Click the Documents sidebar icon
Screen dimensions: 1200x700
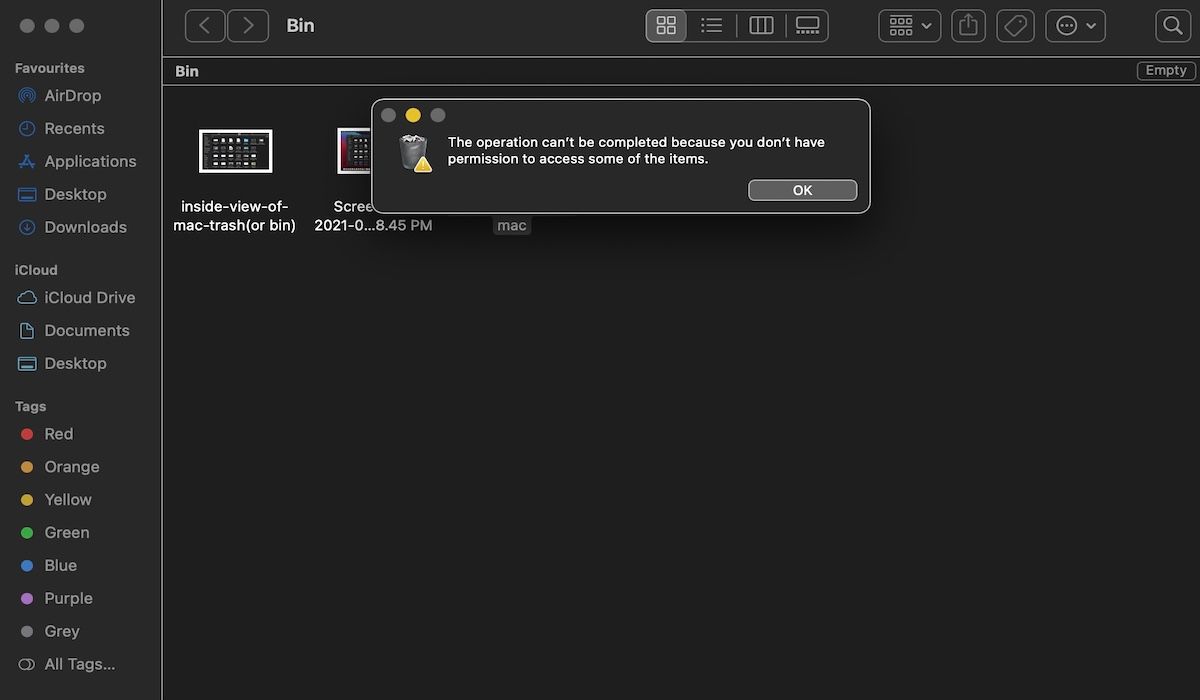tap(27, 331)
